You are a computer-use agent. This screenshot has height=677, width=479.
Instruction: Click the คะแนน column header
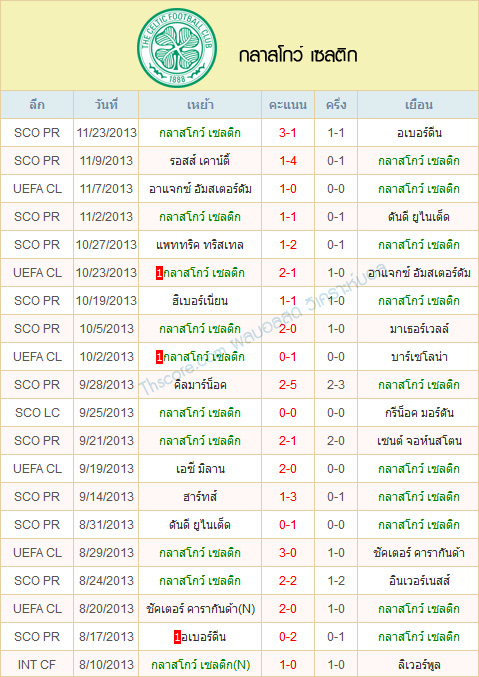click(x=288, y=105)
